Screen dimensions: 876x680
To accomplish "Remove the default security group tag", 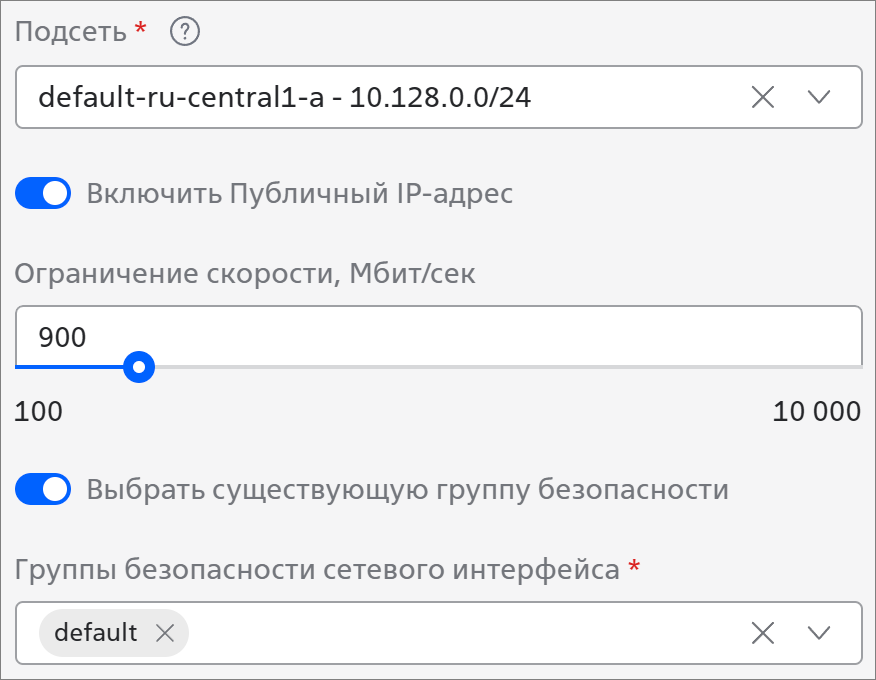I will coord(165,633).
